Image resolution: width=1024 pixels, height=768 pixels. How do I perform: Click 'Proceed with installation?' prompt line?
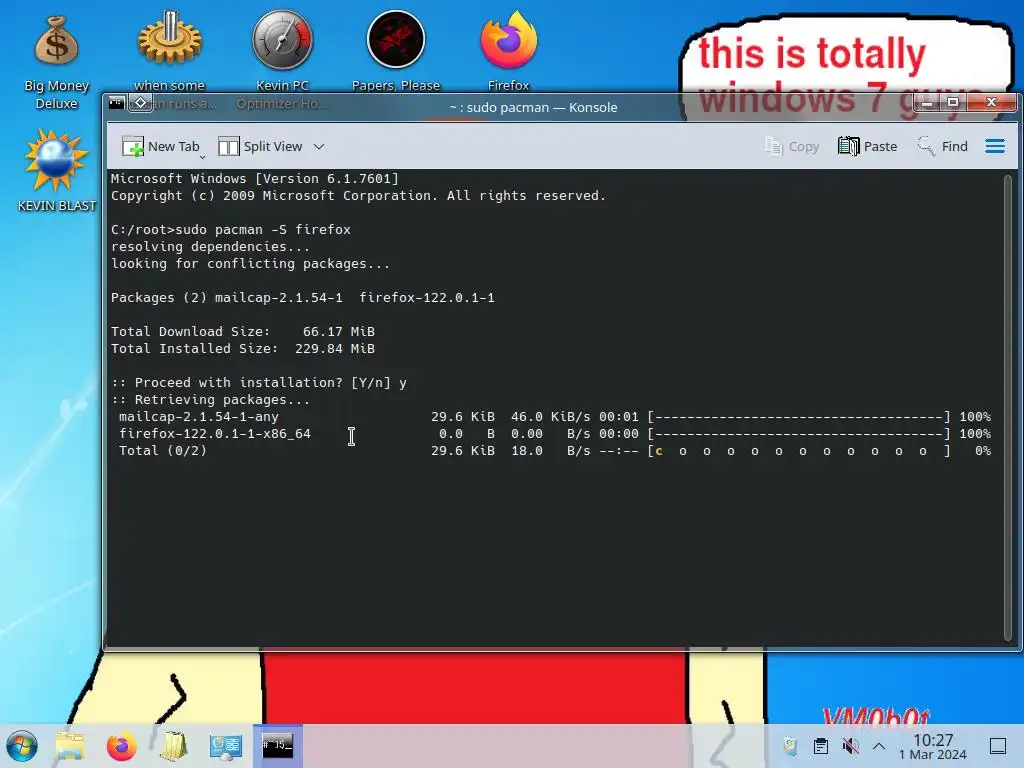point(259,382)
